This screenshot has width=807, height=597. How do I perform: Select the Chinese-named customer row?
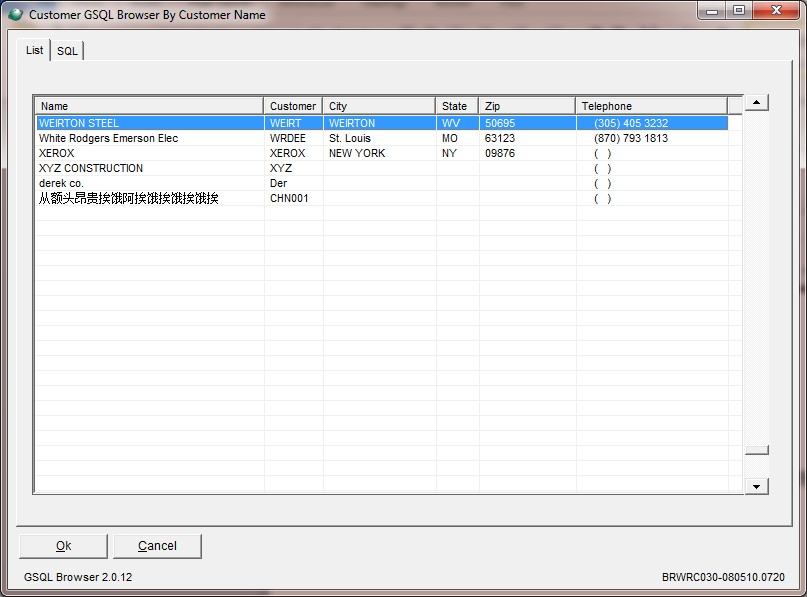(382, 198)
